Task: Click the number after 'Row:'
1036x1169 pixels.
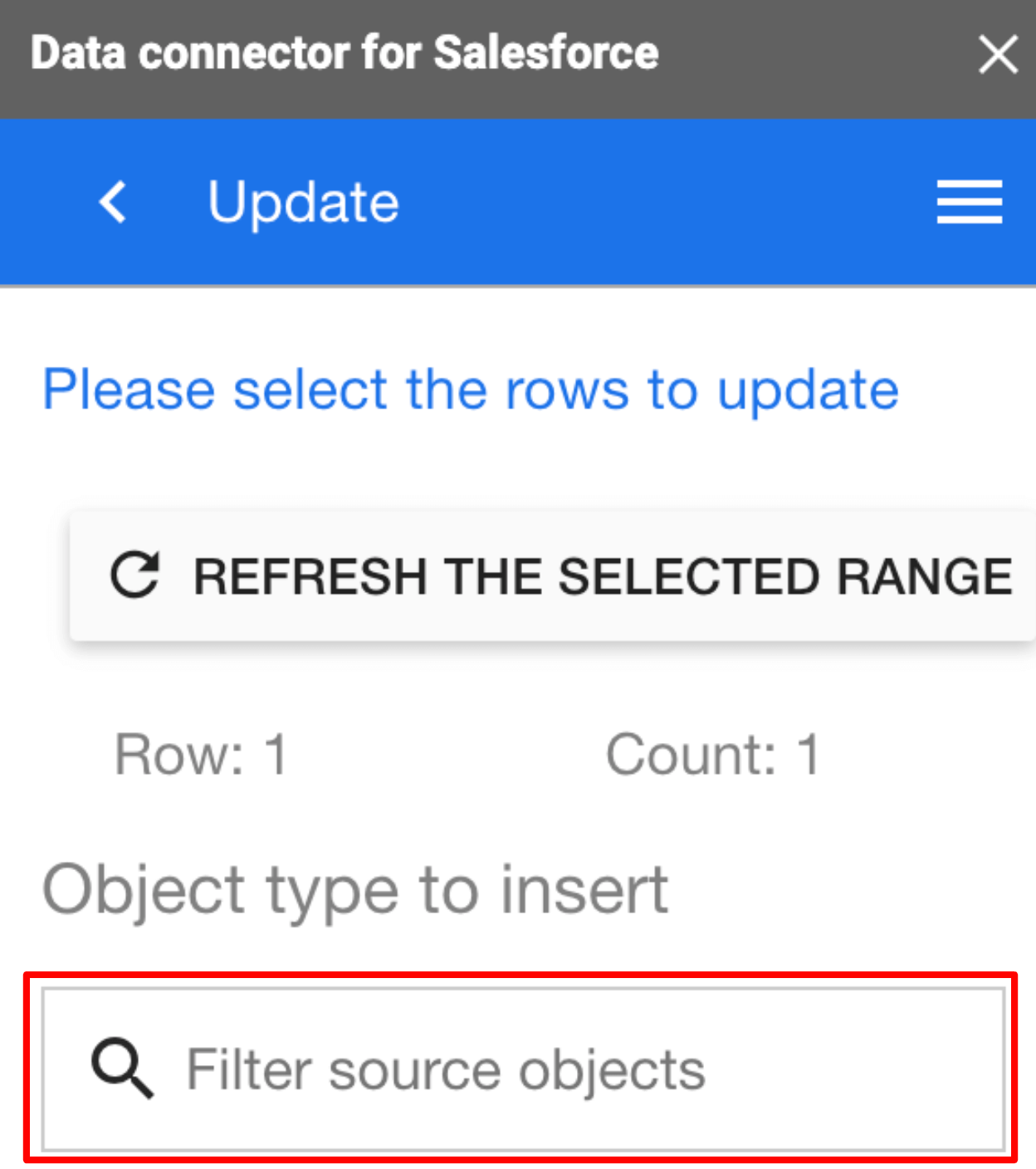Action: pos(276,755)
